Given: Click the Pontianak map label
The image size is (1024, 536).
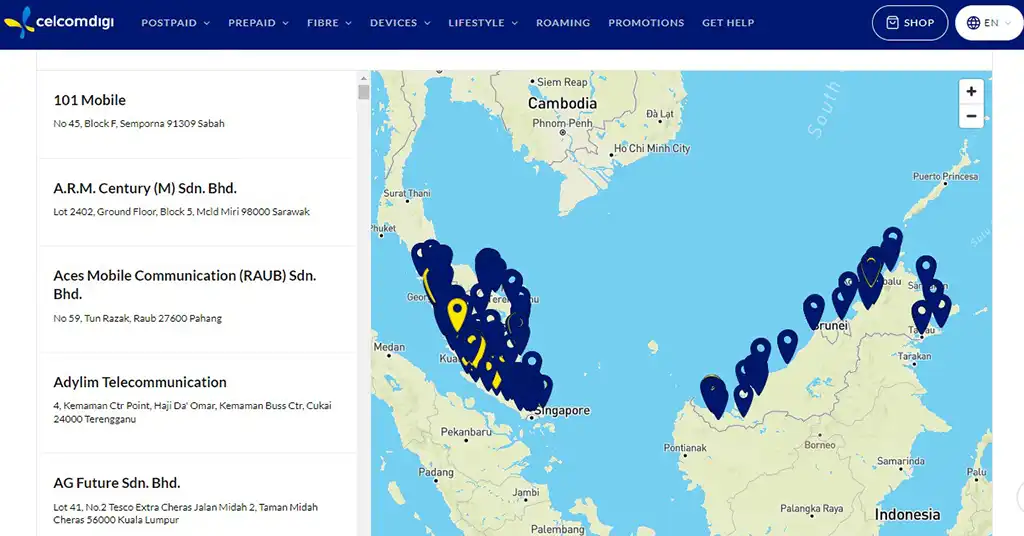Looking at the screenshot, I should tap(685, 448).
